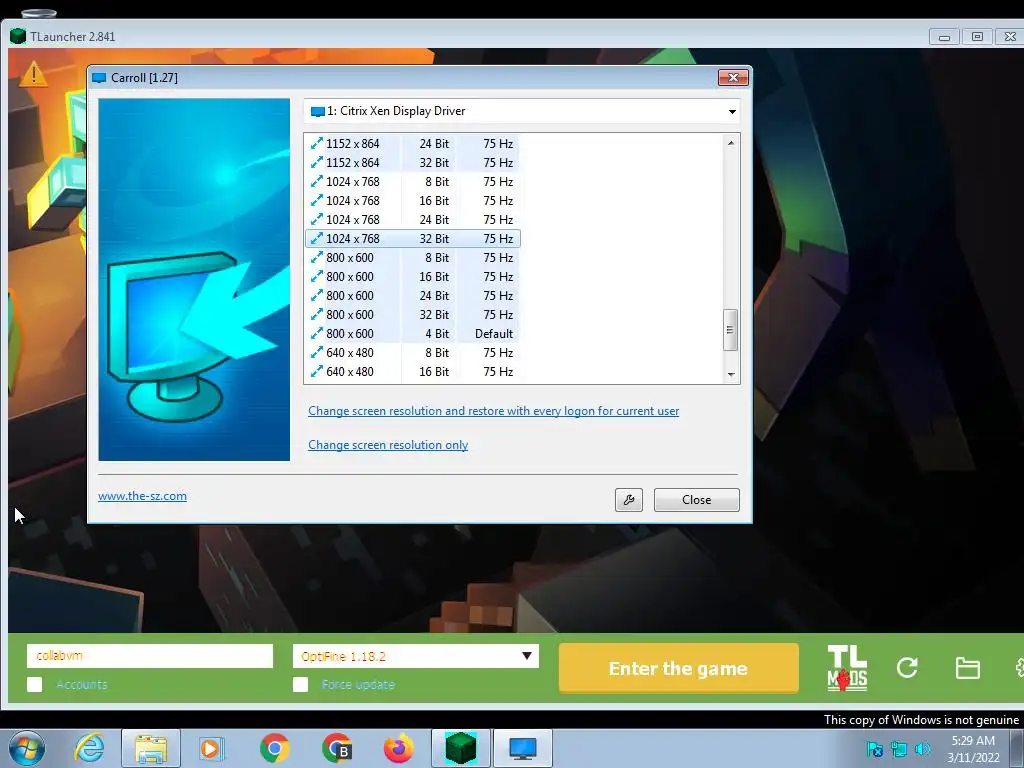This screenshot has height=768, width=1024.
Task: Select 640 x 480 16 Bit 75 Hz
Action: [x=413, y=372]
